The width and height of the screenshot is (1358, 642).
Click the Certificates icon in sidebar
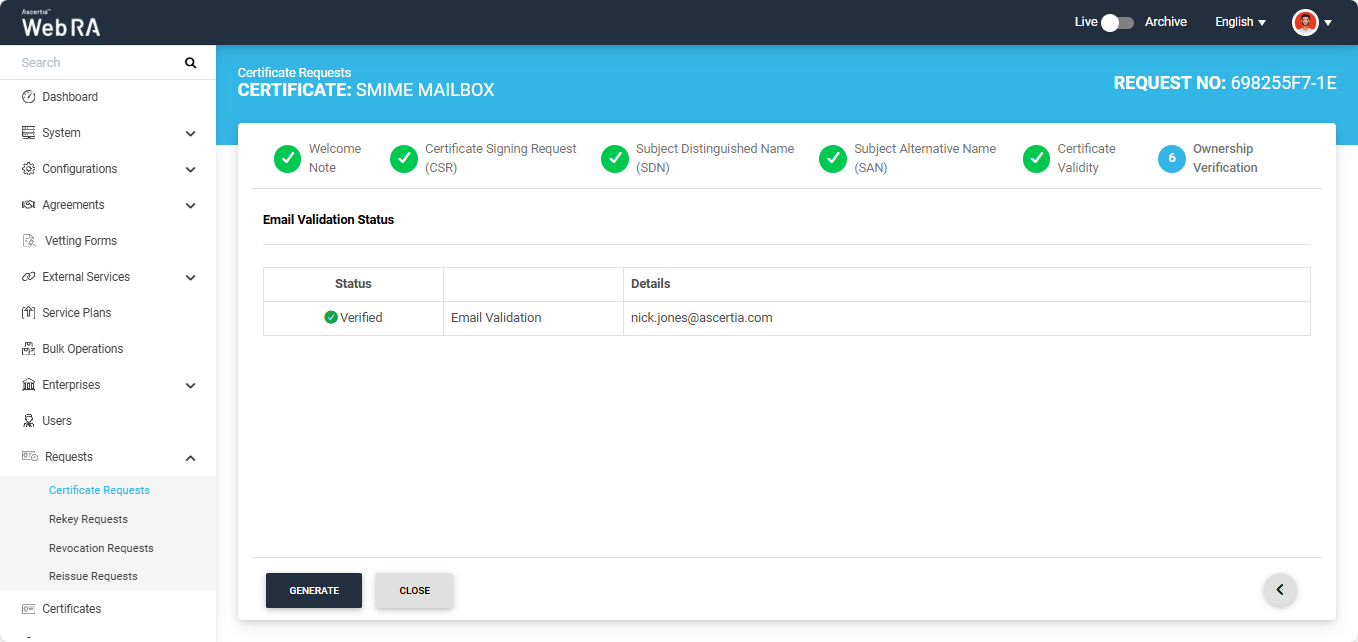29,609
